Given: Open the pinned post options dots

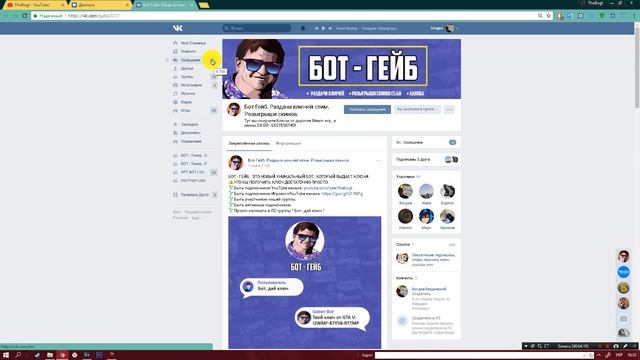Looking at the screenshot, I should click(x=379, y=161).
